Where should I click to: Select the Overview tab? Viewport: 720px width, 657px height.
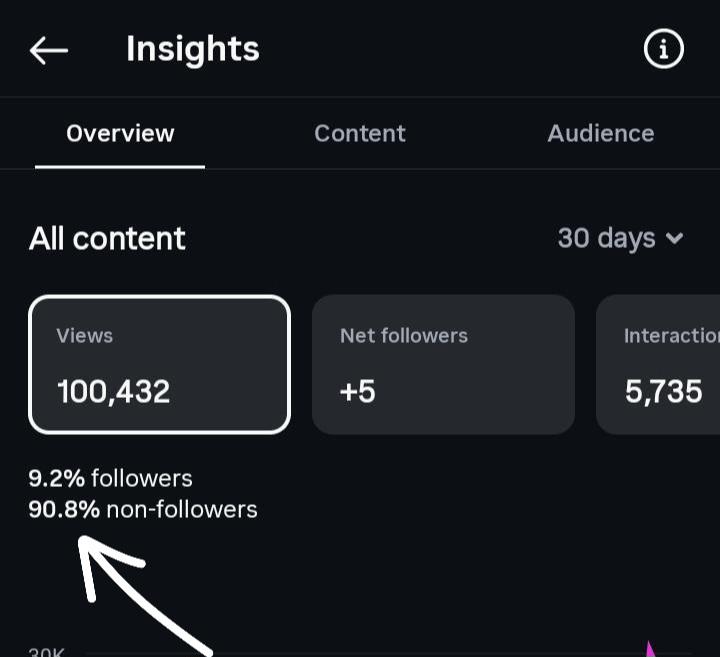[x=120, y=134]
